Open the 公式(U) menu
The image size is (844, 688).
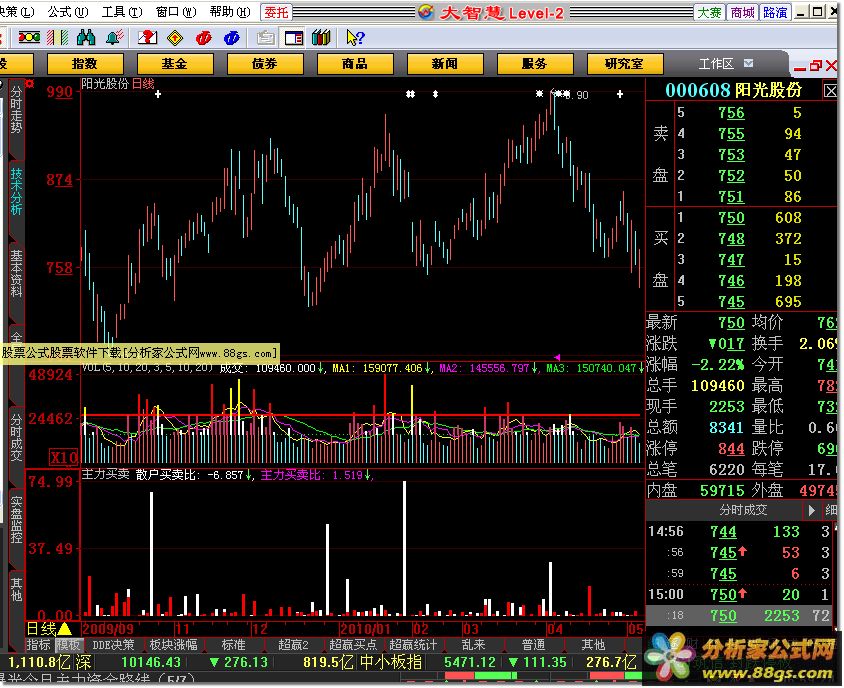(65, 12)
